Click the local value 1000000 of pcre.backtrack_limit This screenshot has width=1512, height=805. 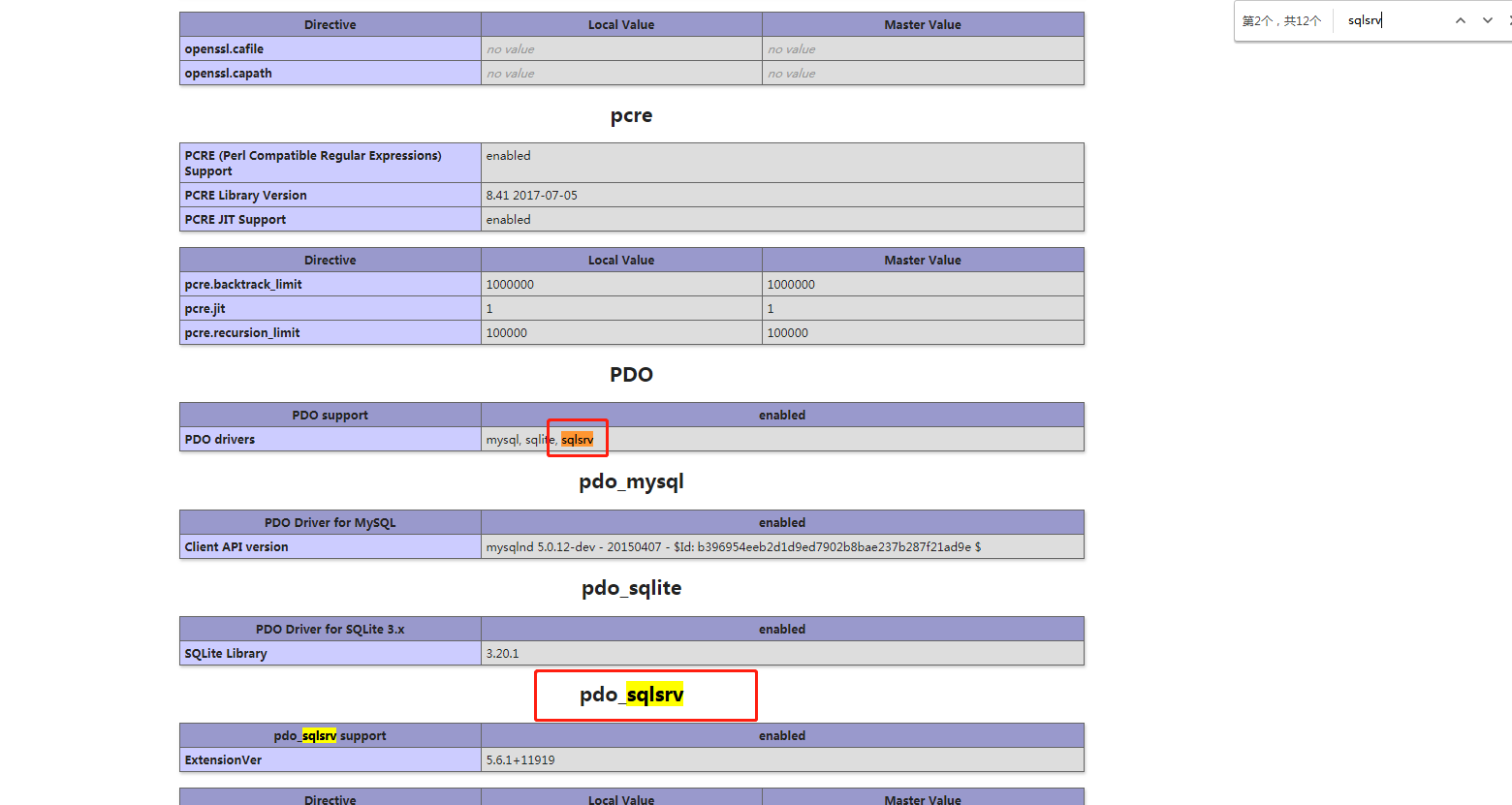510,285
